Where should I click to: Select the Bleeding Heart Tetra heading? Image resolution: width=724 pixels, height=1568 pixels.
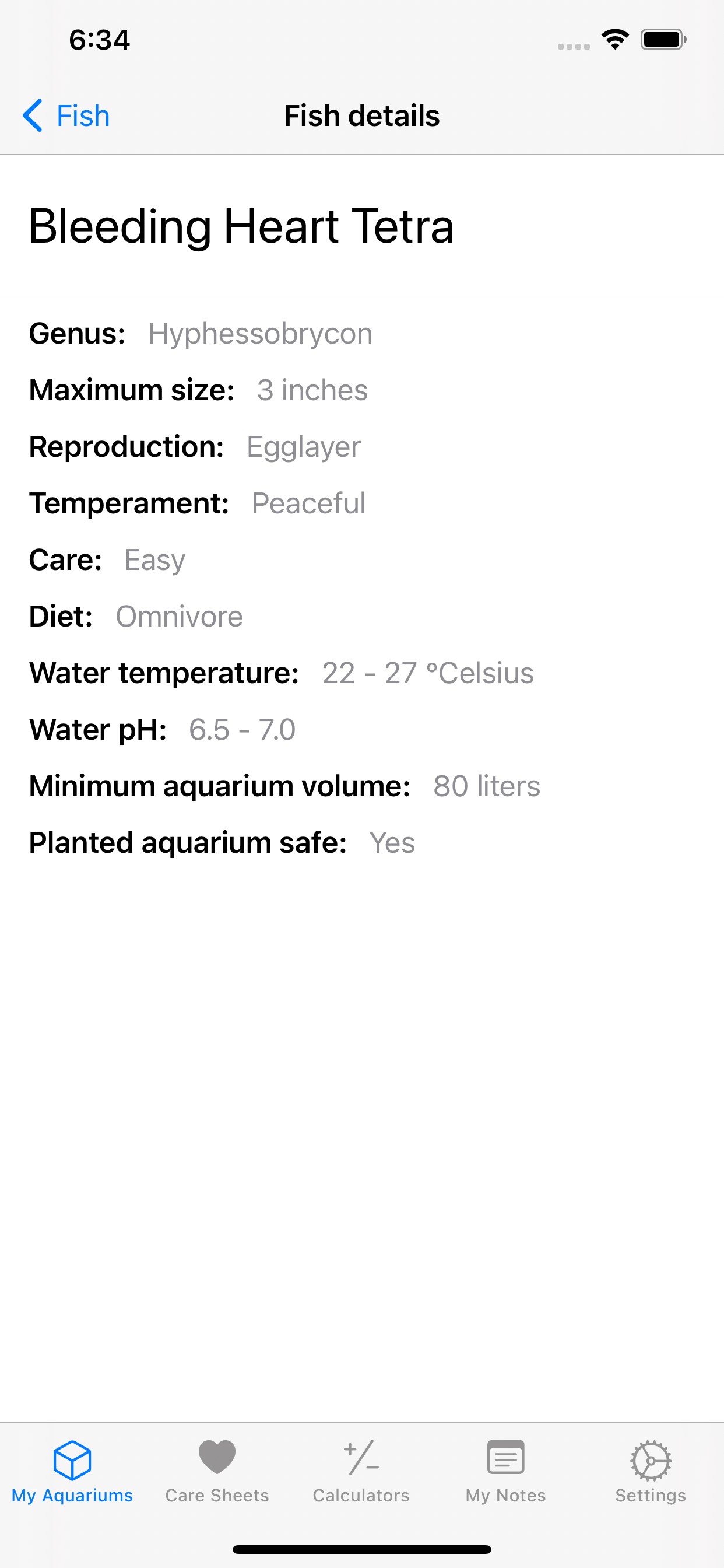pos(241,226)
